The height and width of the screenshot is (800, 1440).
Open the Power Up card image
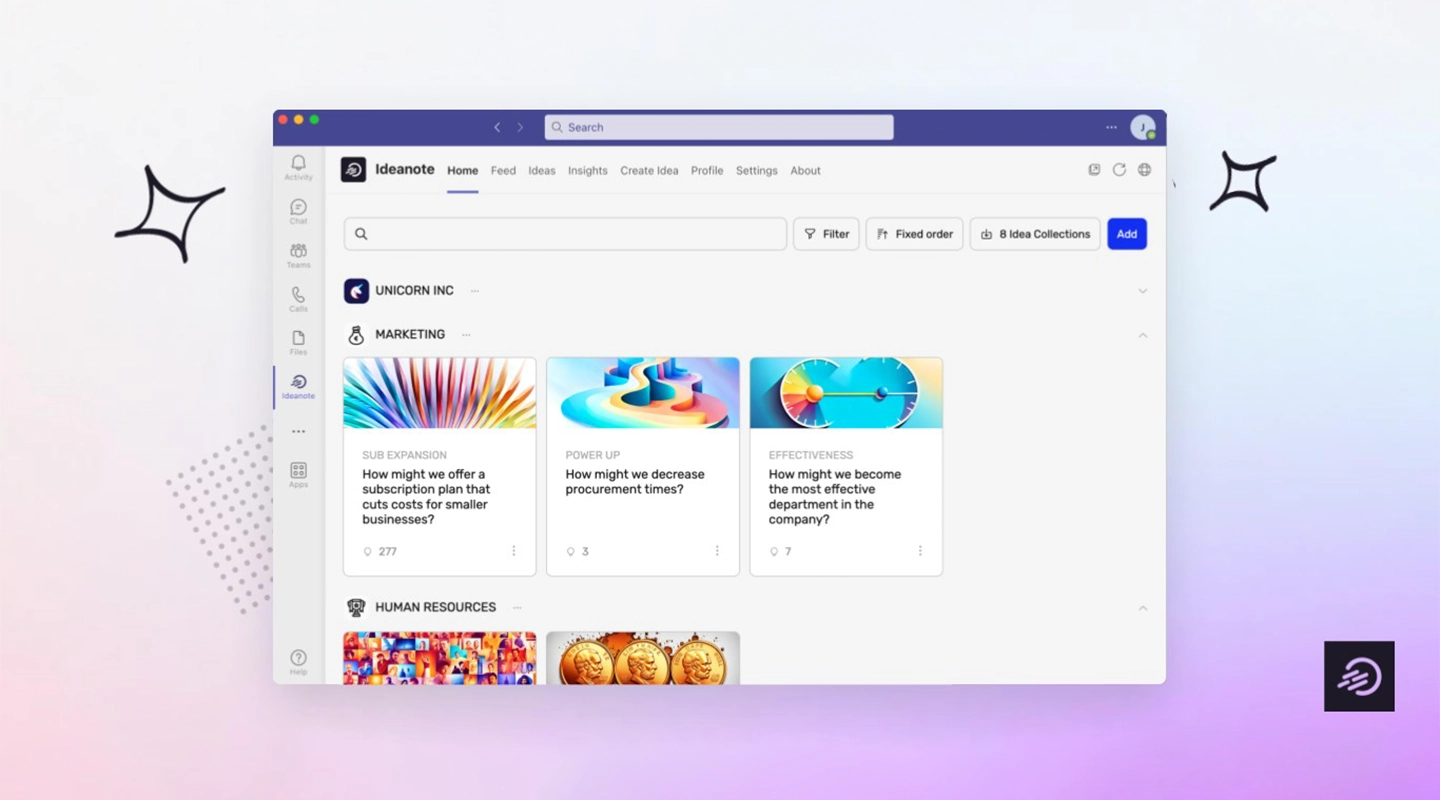[x=643, y=393]
